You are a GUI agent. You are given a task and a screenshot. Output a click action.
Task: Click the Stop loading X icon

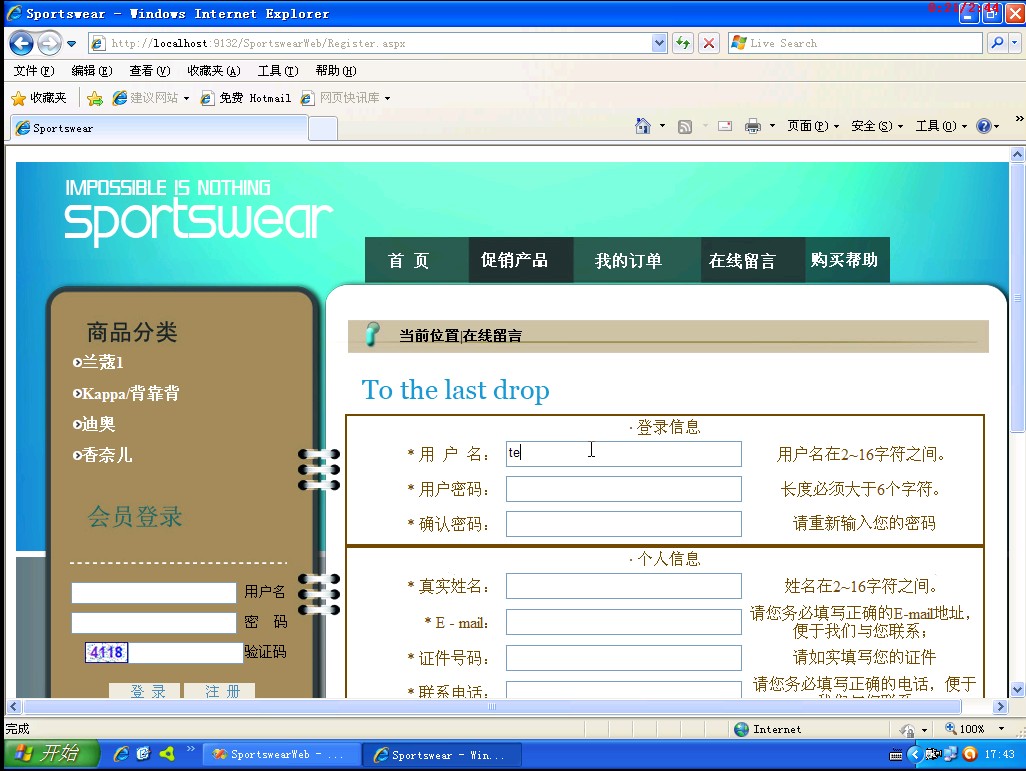coord(709,43)
